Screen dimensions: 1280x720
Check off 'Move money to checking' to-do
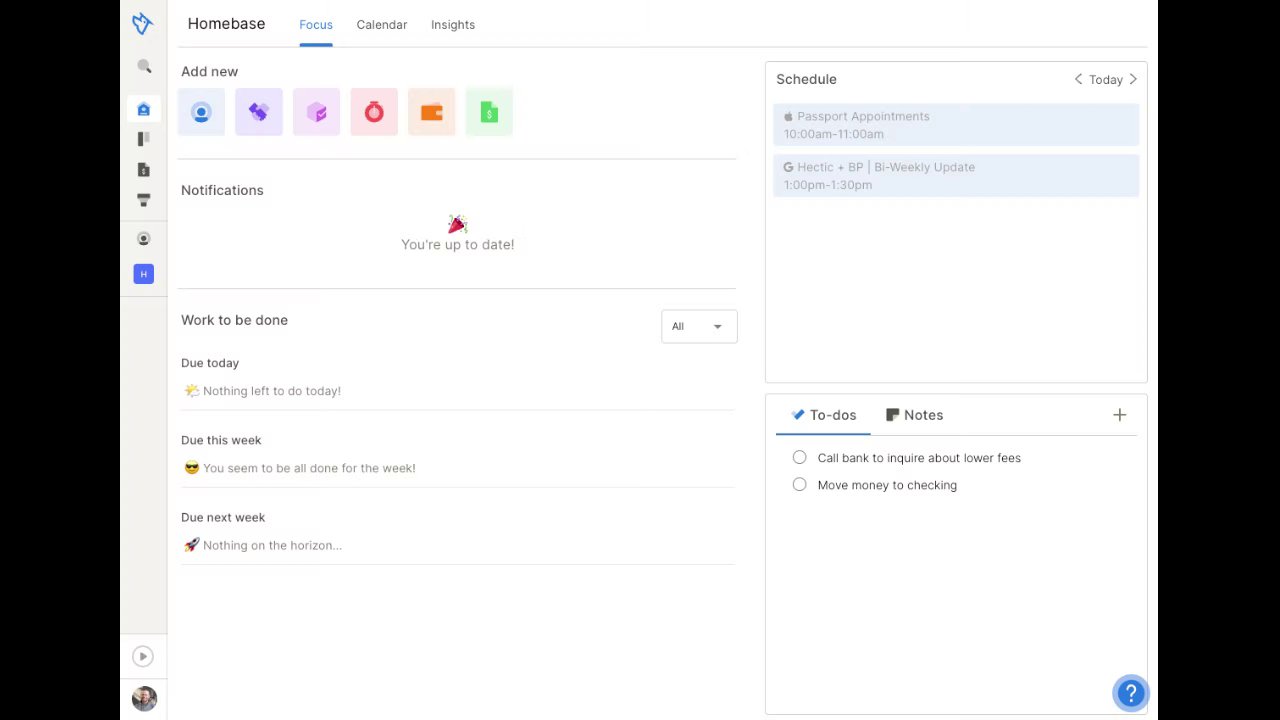(799, 484)
